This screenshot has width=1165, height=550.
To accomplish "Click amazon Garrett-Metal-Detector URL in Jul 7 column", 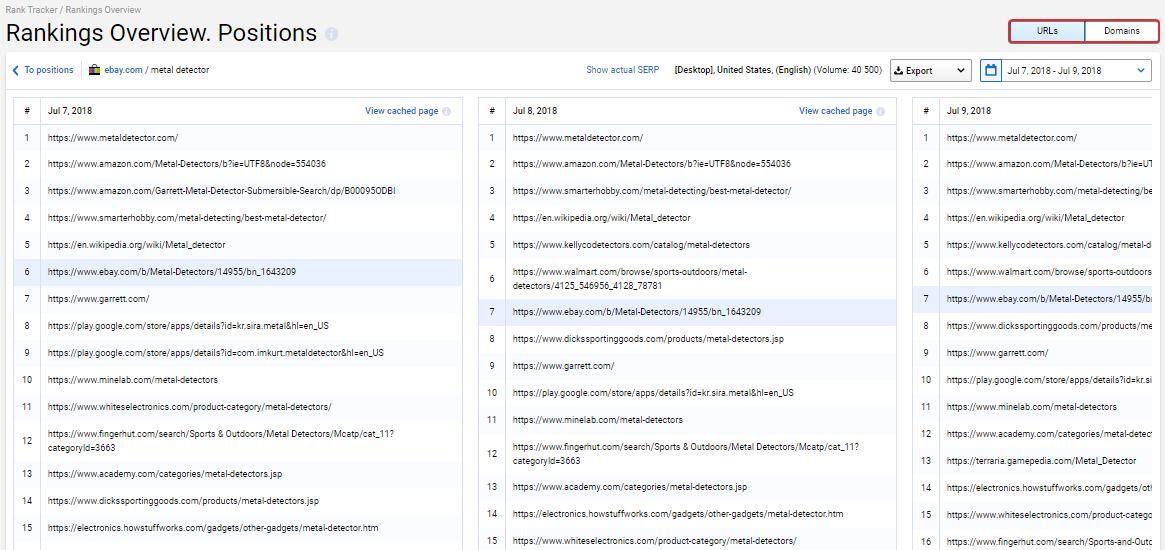I will coord(221,191).
